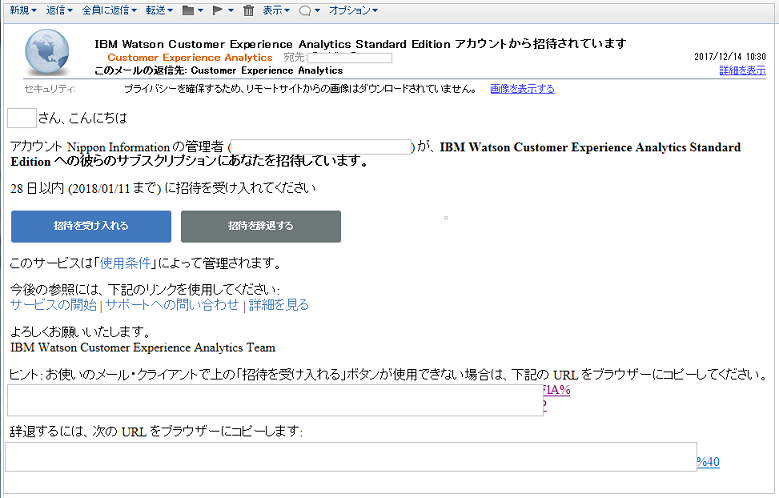Open the 使用条件 link
This screenshot has height=498, width=779.
(x=125, y=263)
